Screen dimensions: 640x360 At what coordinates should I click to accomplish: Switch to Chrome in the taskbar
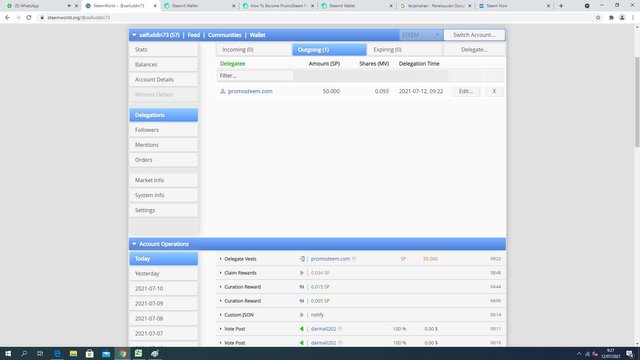coord(122,353)
